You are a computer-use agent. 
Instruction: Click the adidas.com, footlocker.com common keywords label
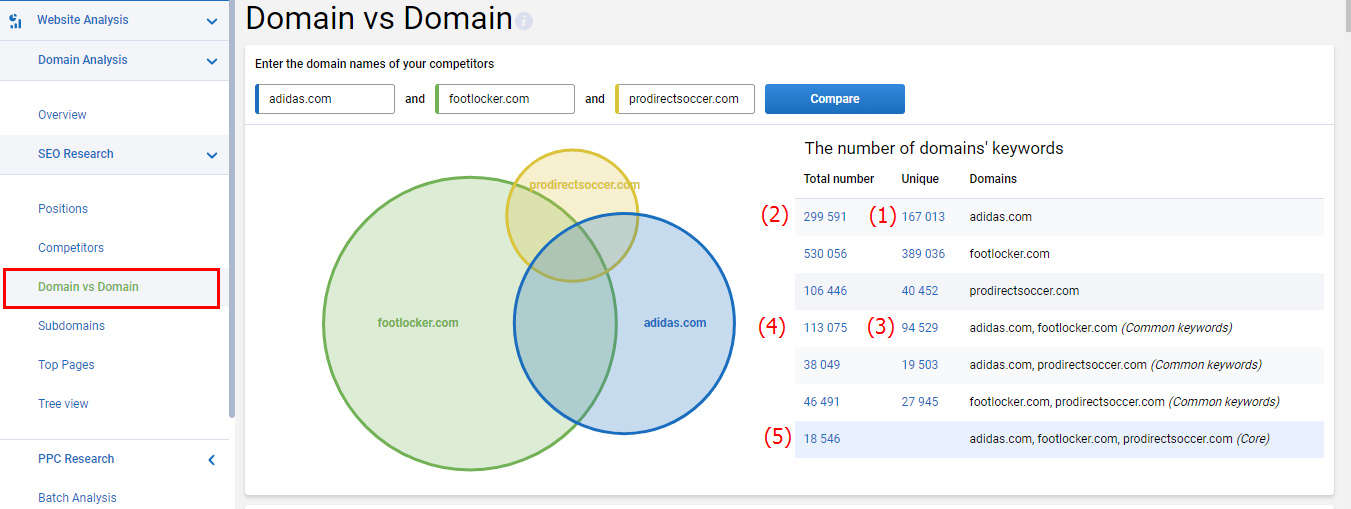[1101, 328]
